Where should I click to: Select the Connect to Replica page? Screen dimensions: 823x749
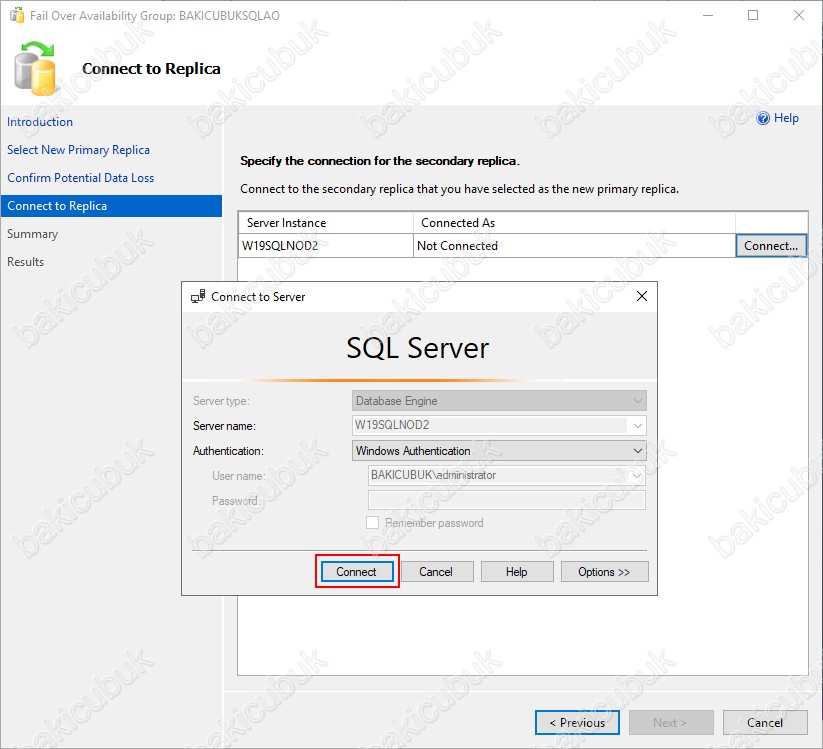click(111, 206)
